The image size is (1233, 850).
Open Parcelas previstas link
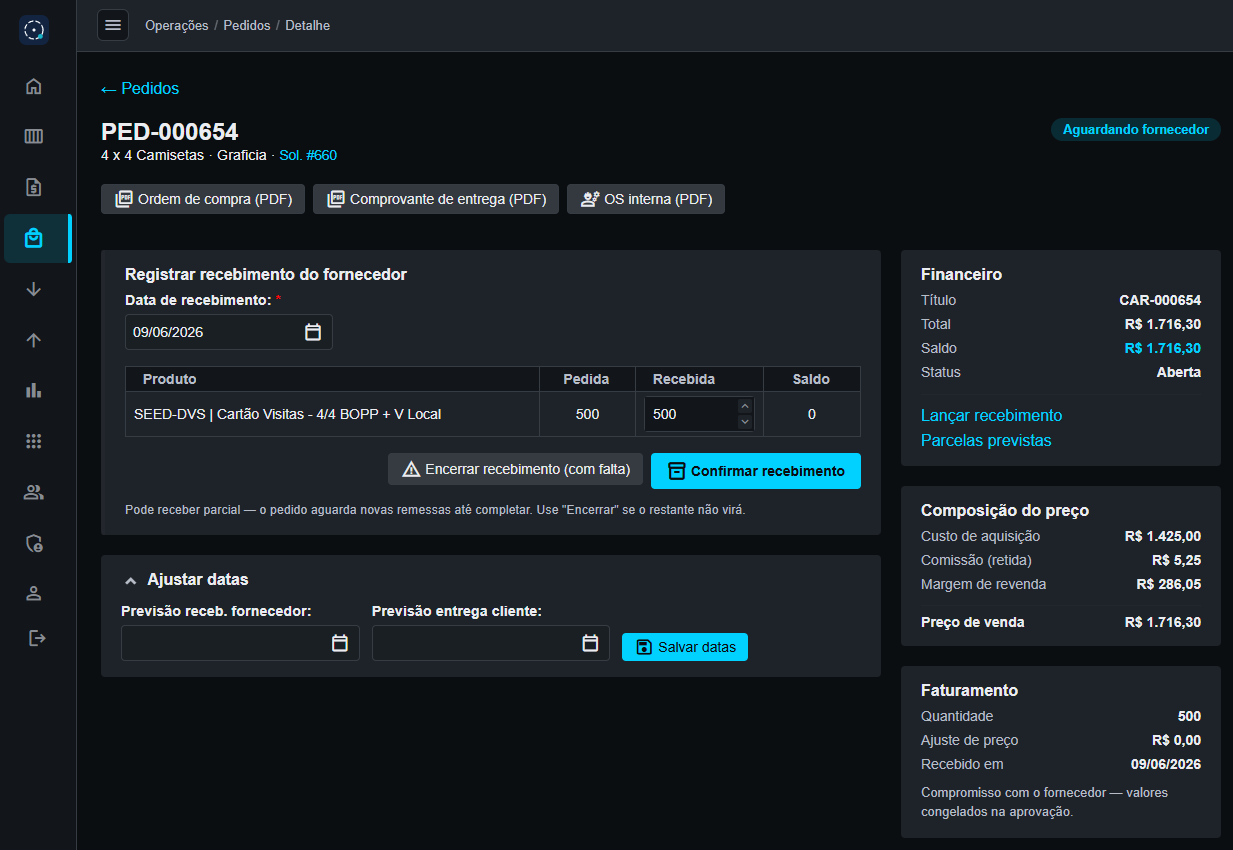[986, 440]
